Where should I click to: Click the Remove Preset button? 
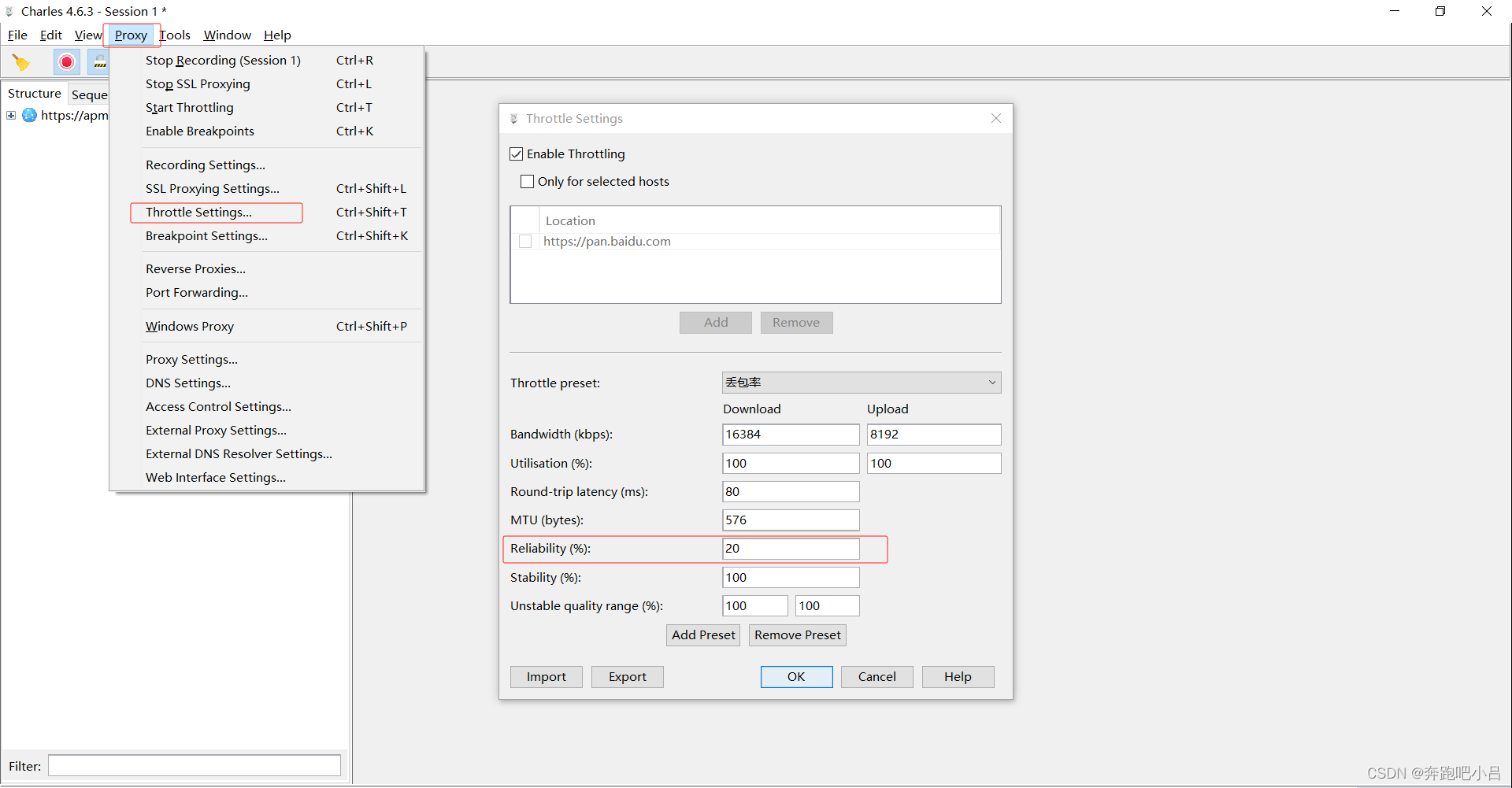click(x=798, y=635)
